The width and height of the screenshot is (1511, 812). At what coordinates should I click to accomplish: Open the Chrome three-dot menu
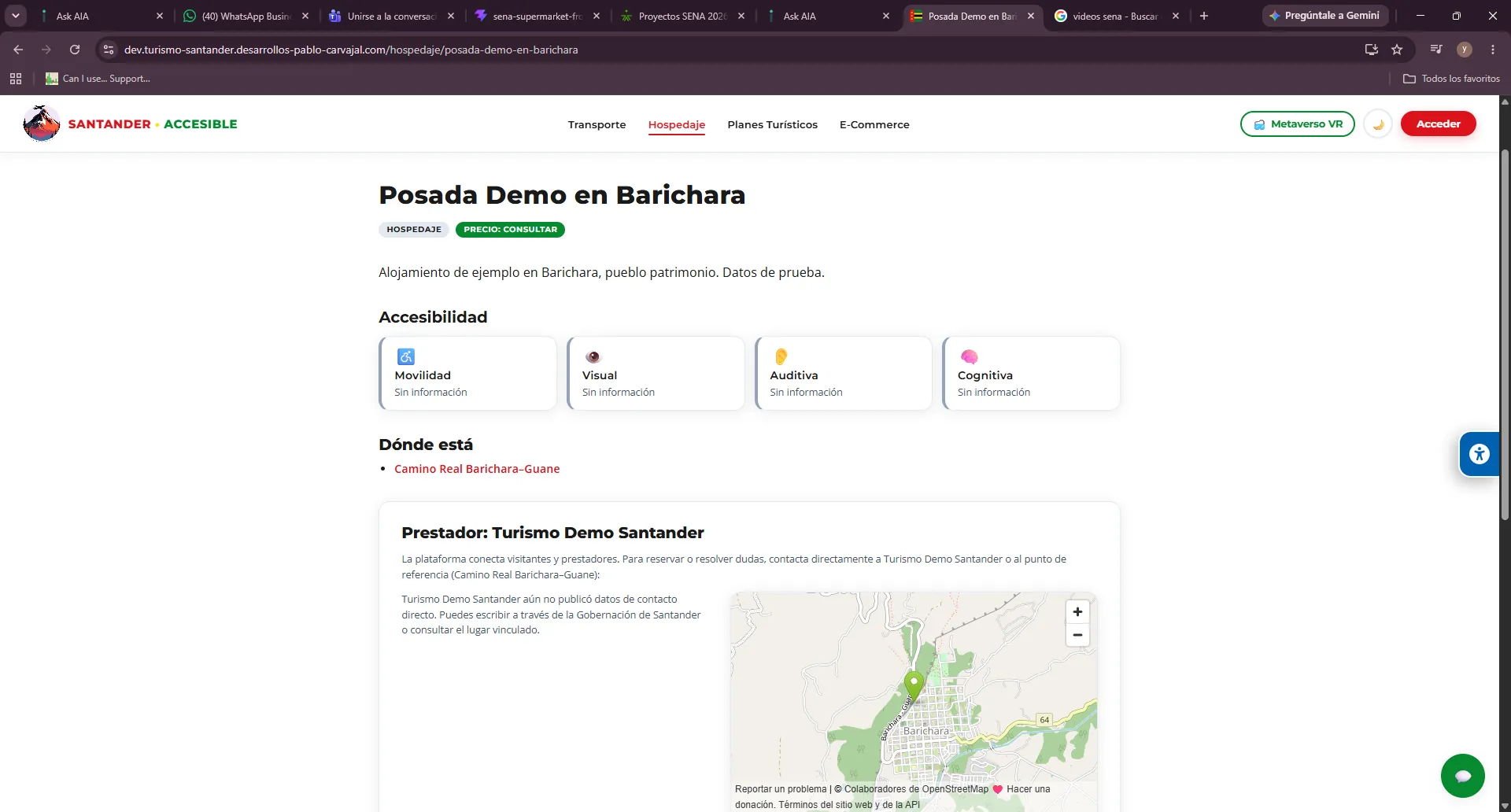(1493, 50)
